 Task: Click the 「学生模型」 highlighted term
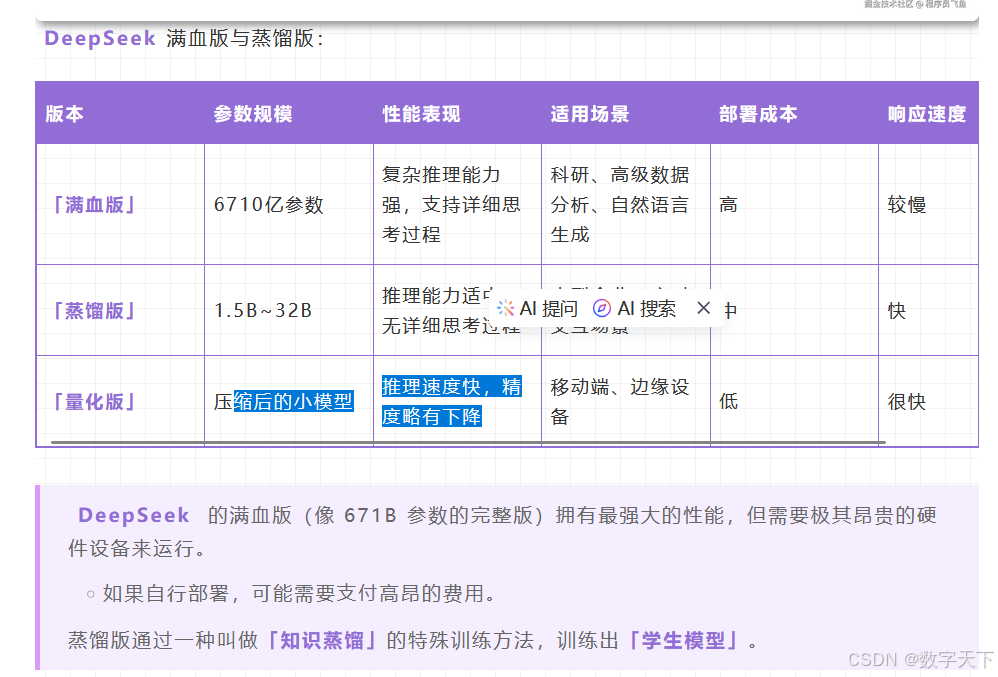tap(684, 640)
